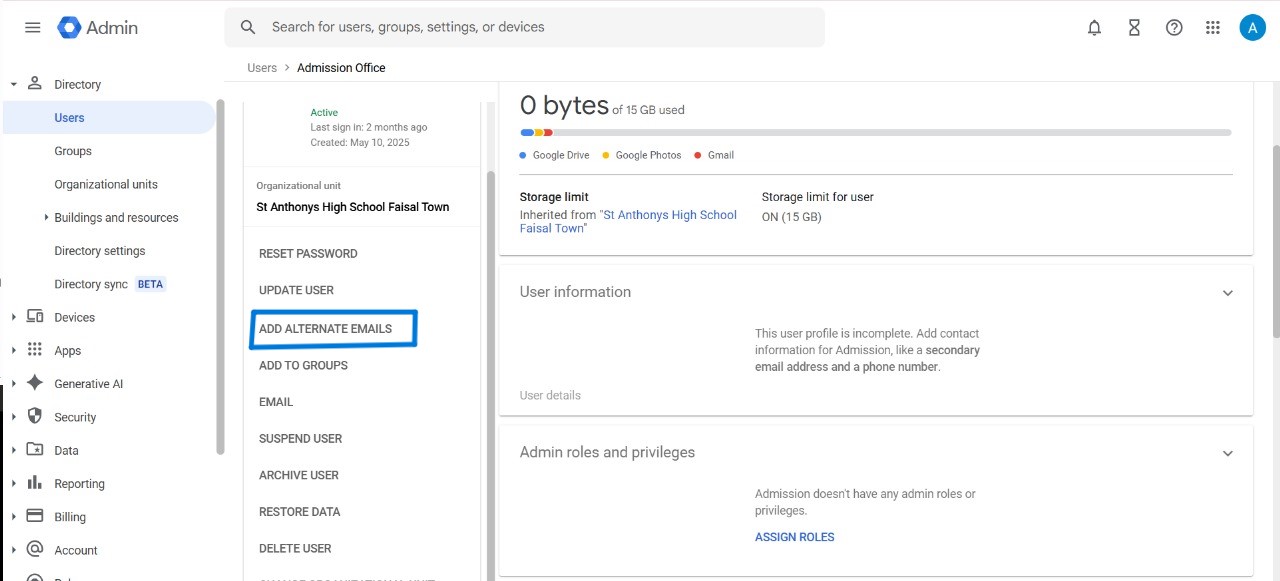The height and width of the screenshot is (581, 1280).
Task: Click the profile avatar A
Action: pyautogui.click(x=1252, y=27)
